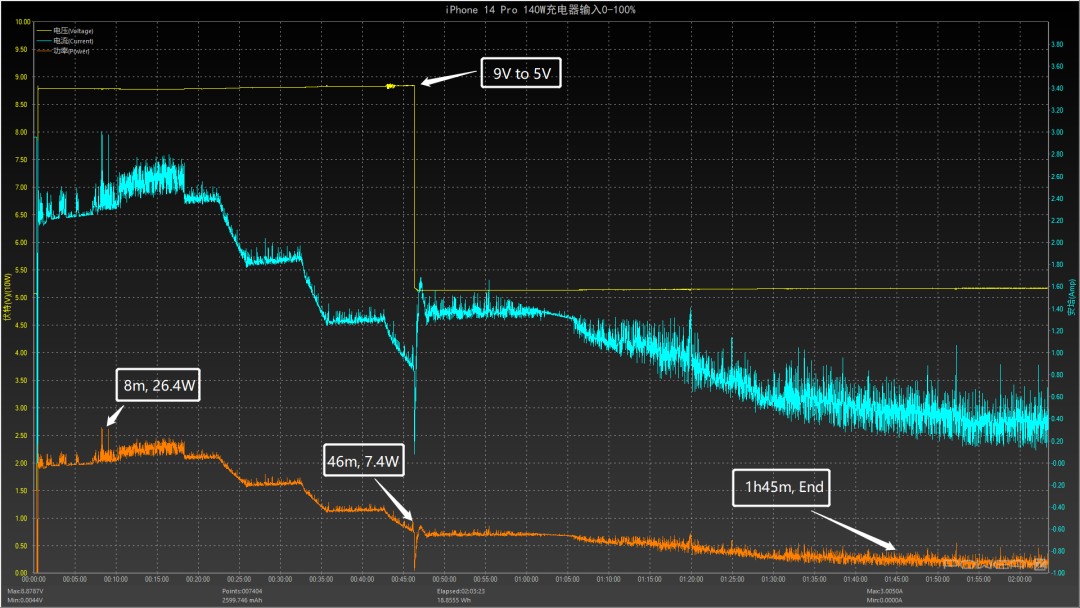Click the 3.50 left axis label
1080x608 pixels.
click(21, 380)
